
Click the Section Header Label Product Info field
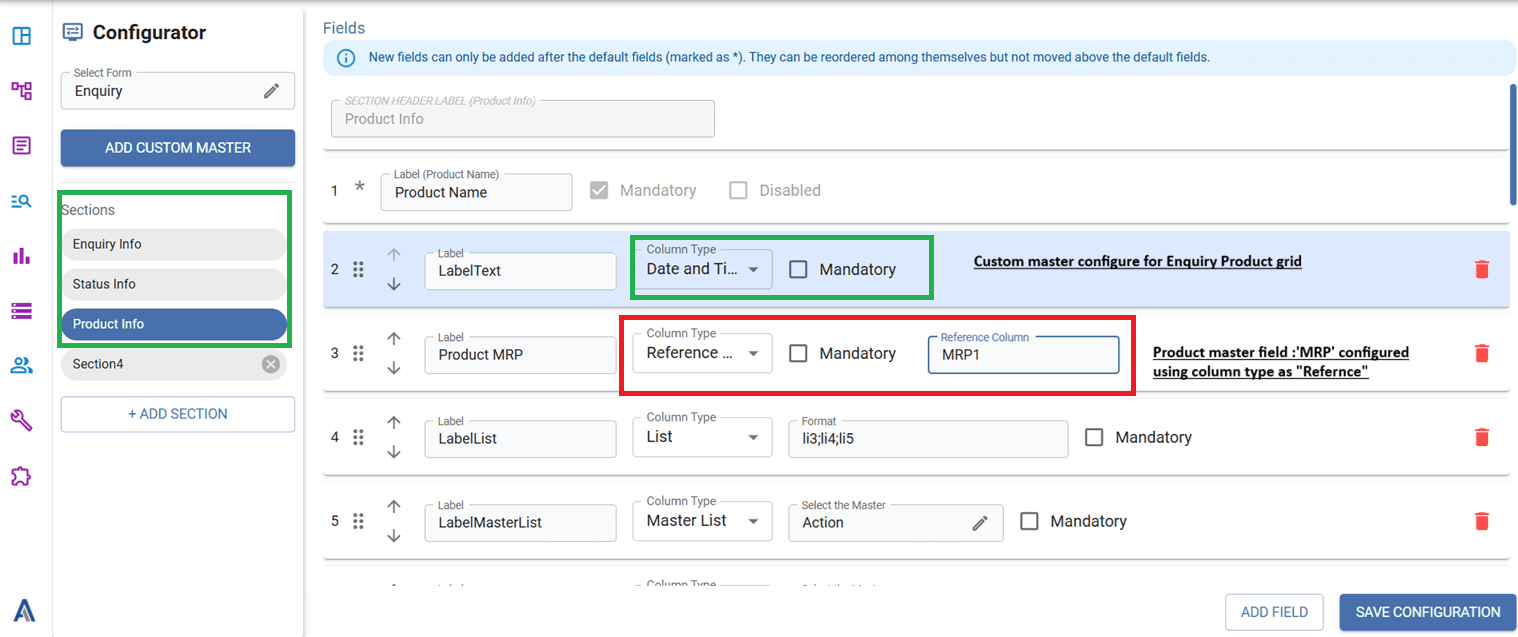coord(523,118)
